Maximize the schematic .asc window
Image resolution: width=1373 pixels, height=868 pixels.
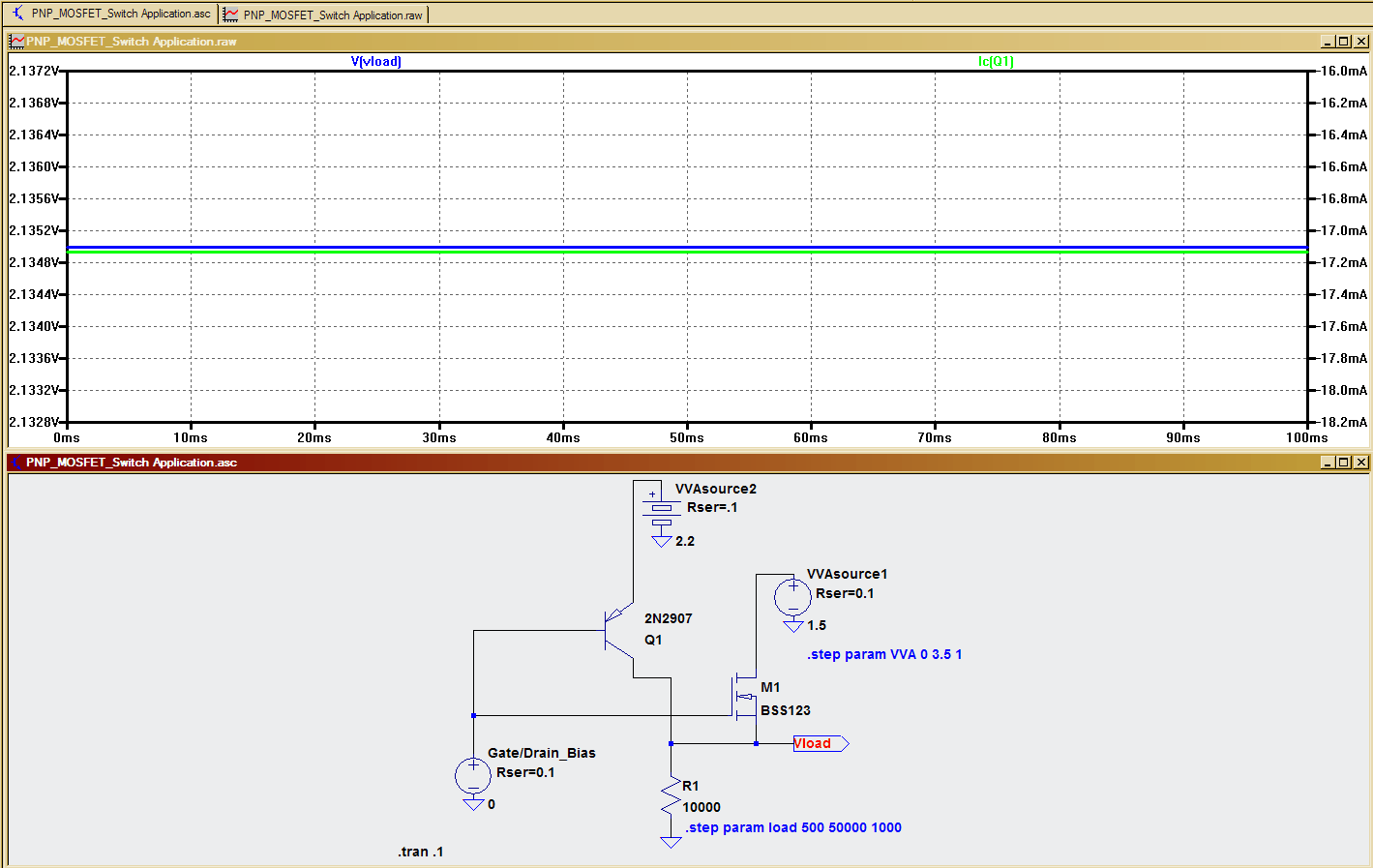[1343, 463]
